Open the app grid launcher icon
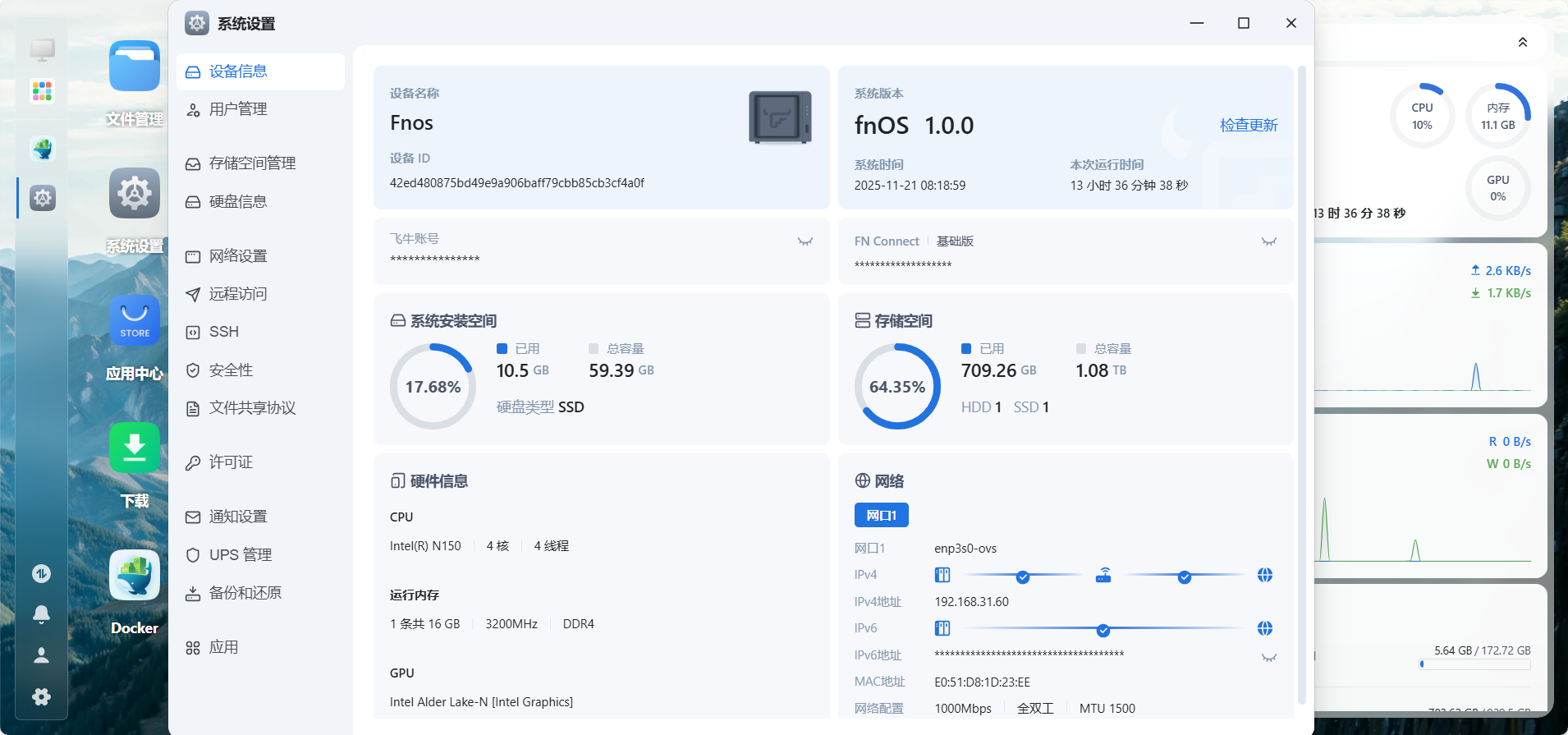The height and width of the screenshot is (735, 1568). (x=42, y=90)
